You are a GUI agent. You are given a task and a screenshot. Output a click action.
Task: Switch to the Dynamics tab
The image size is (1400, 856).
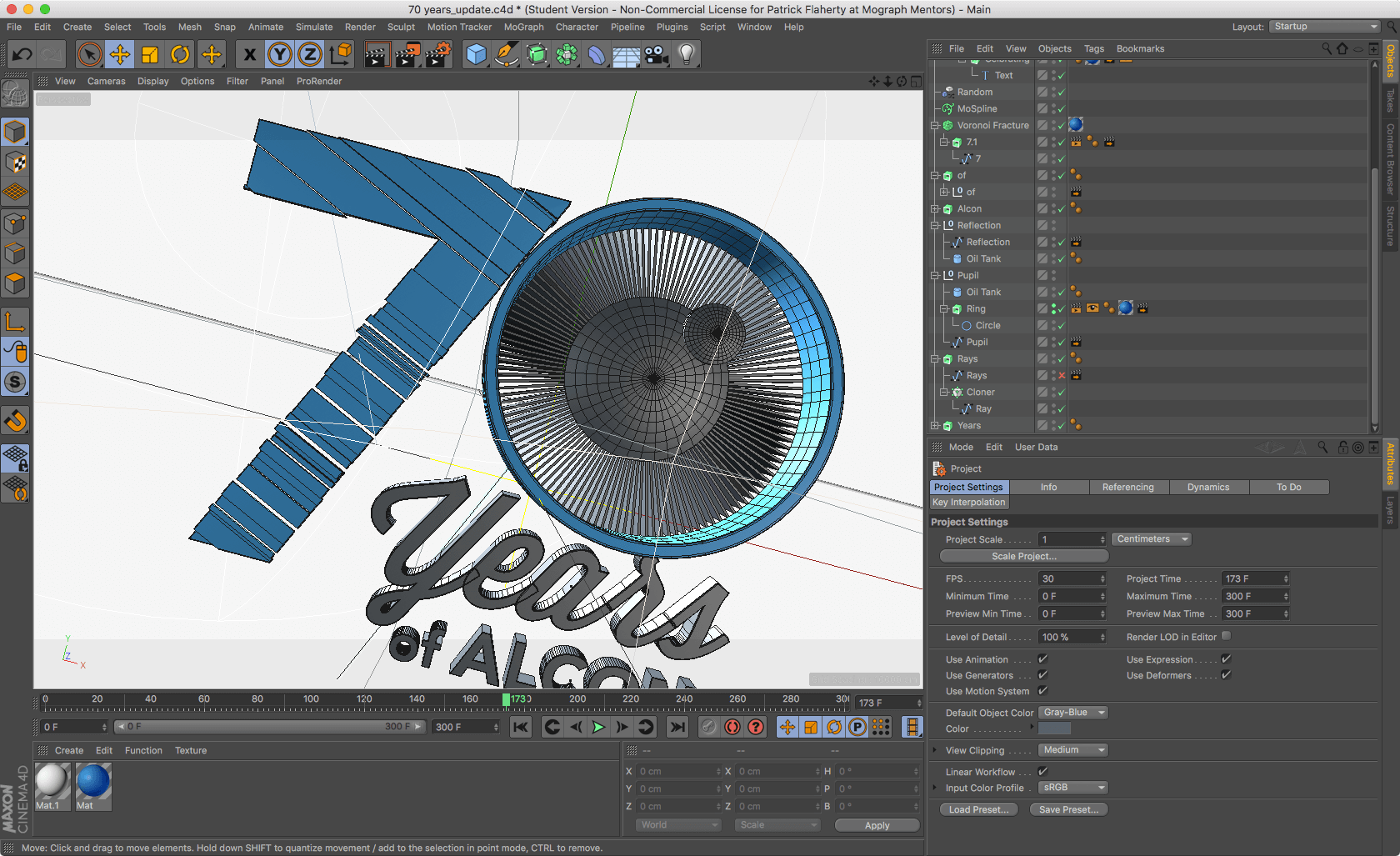[x=1207, y=488]
